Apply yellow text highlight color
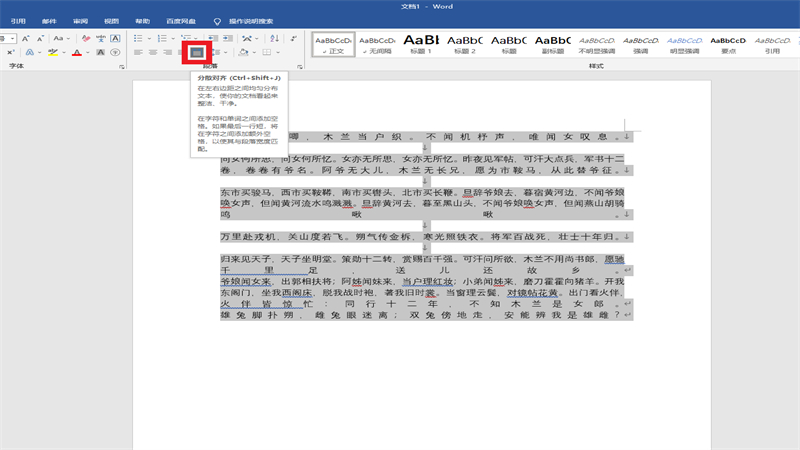This screenshot has width=800, height=450. (x=53, y=52)
